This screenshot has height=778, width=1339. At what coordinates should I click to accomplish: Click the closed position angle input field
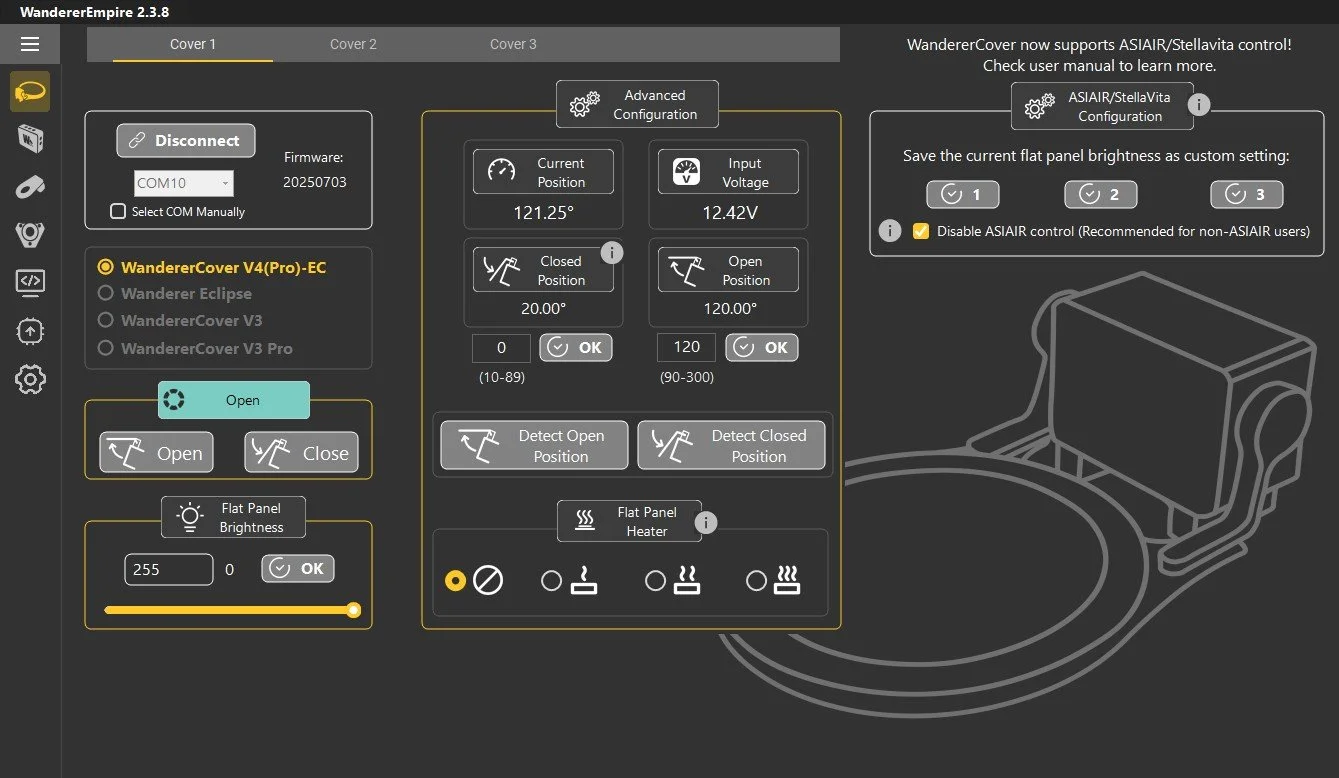[502, 347]
